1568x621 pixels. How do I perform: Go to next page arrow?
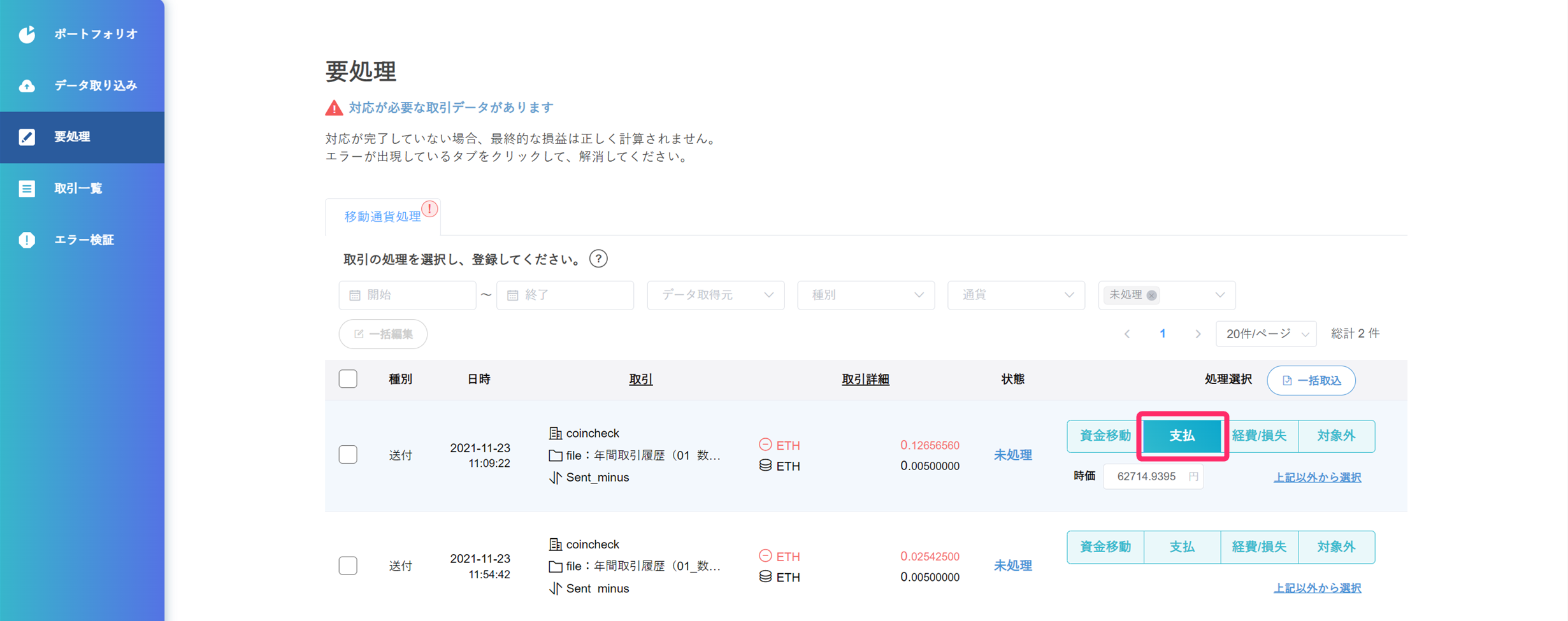[x=1198, y=334]
